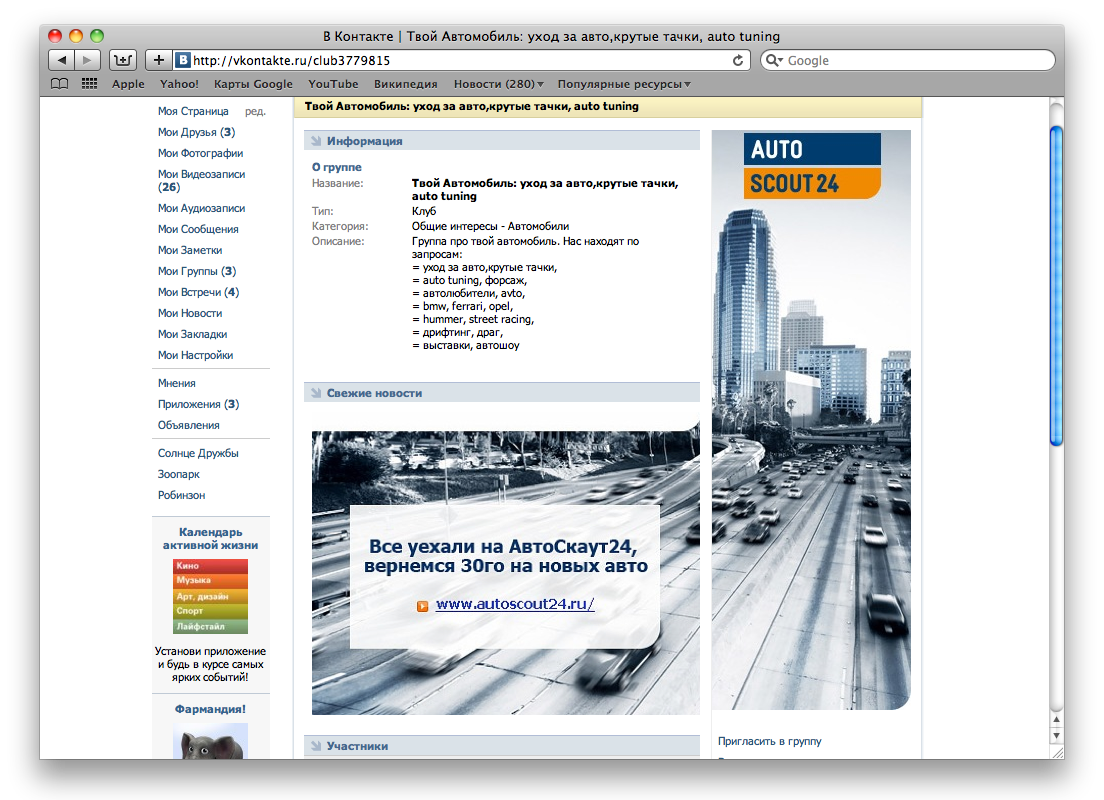Reload the page using refresh icon

[x=738, y=60]
